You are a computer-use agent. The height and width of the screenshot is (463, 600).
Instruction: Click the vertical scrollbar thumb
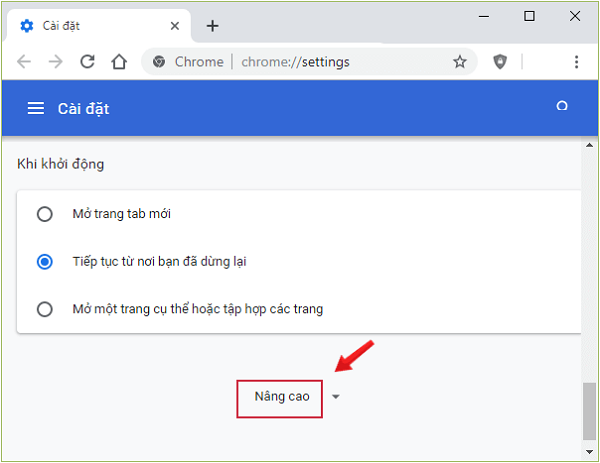pyautogui.click(x=589, y=411)
